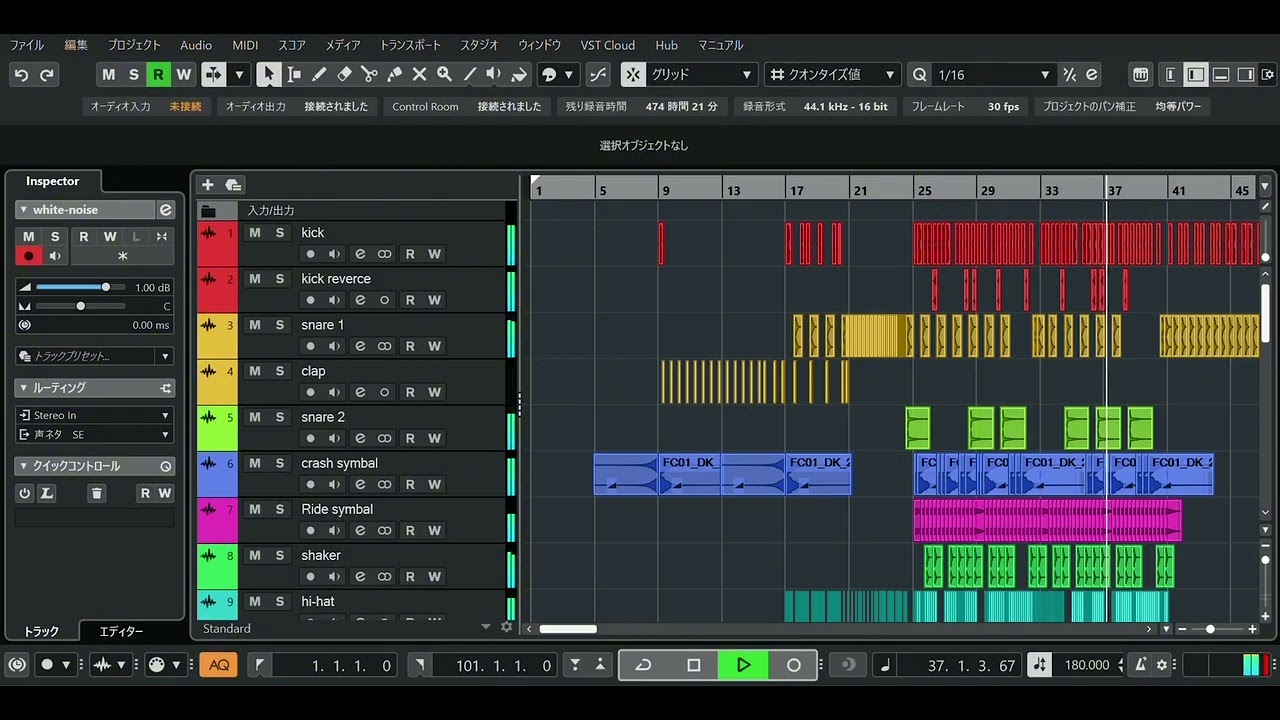Open the iterative quantize icon
Image resolution: width=1280 pixels, height=720 pixels.
[x=1069, y=75]
